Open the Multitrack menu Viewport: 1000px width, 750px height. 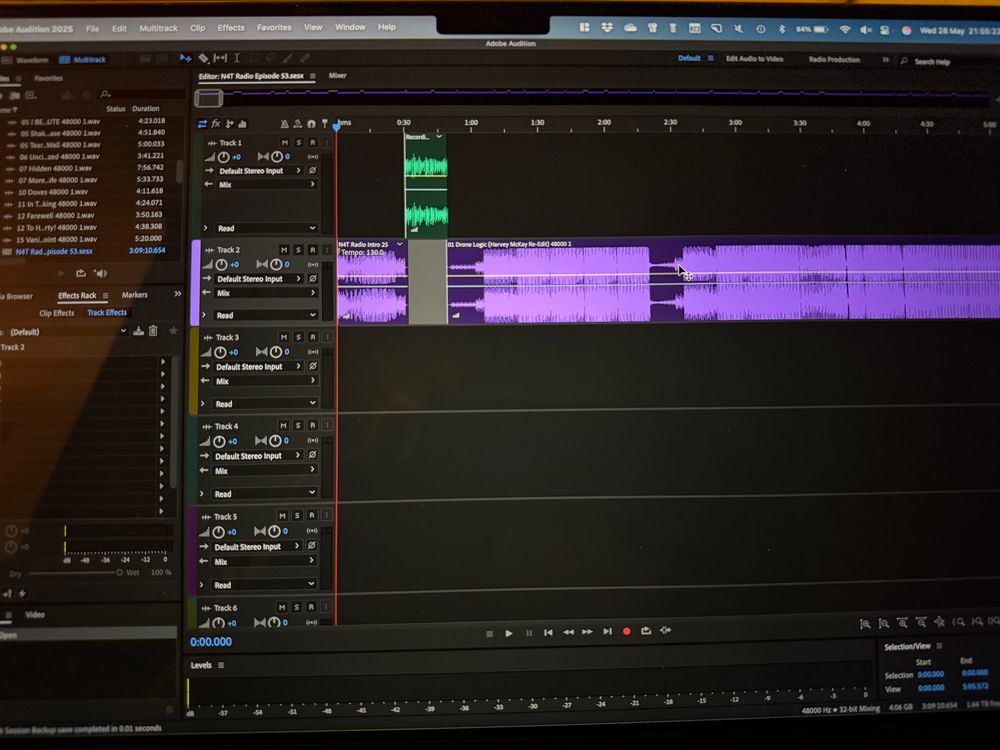coord(158,28)
